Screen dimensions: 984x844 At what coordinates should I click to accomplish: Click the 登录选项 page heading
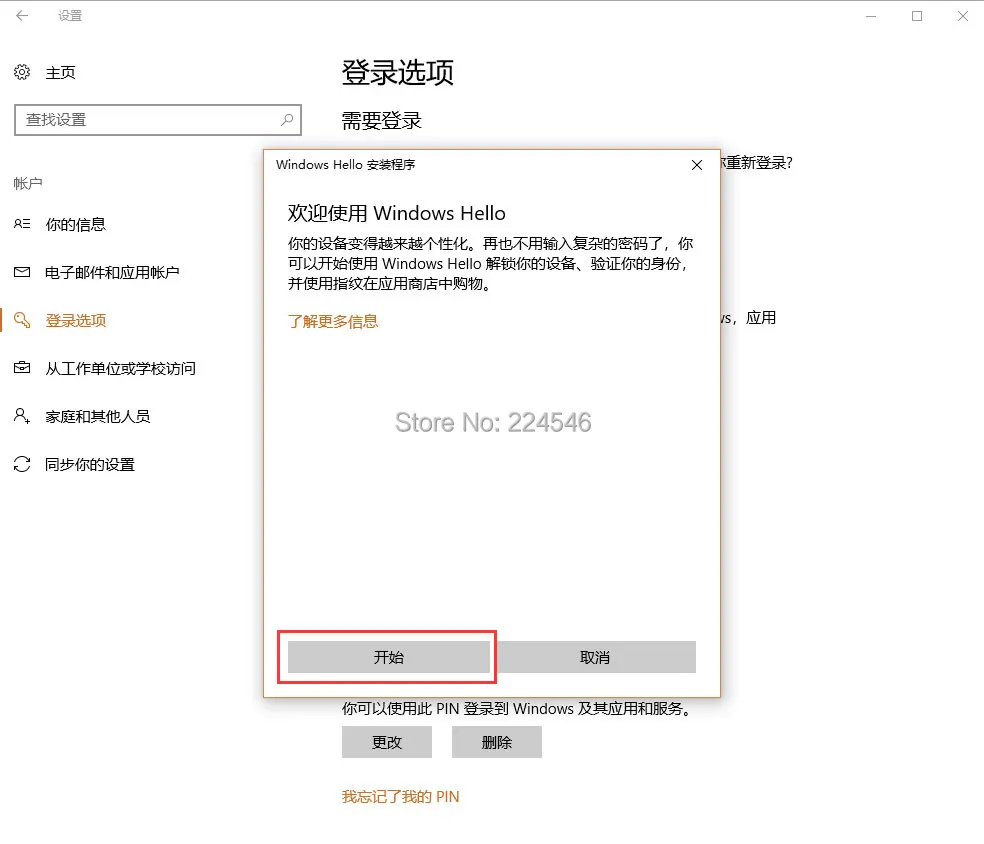coord(397,72)
